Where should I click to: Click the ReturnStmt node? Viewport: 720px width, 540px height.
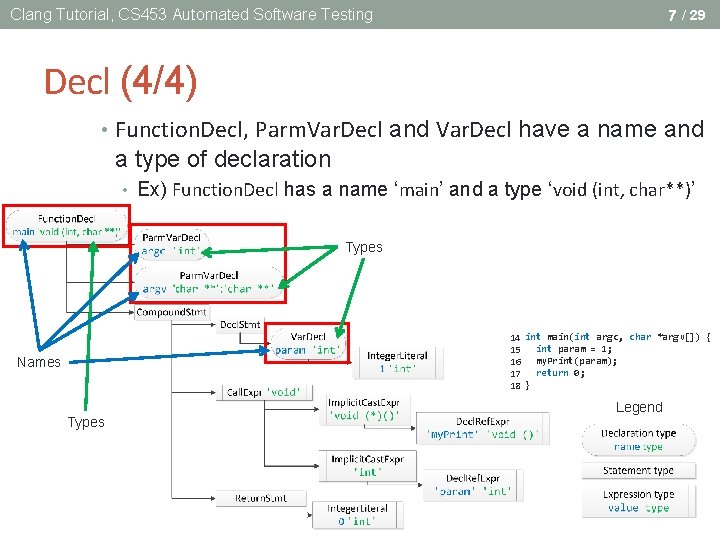point(261,498)
